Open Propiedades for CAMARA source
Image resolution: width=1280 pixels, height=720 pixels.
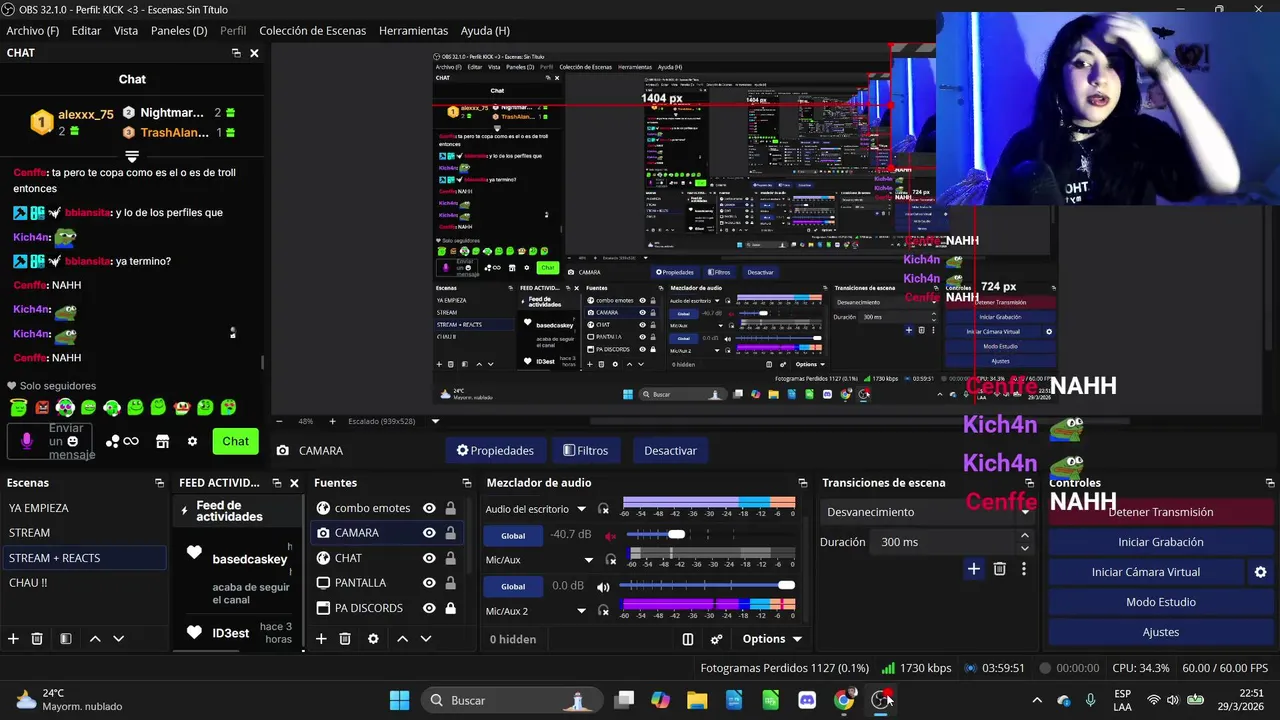pyautogui.click(x=495, y=451)
